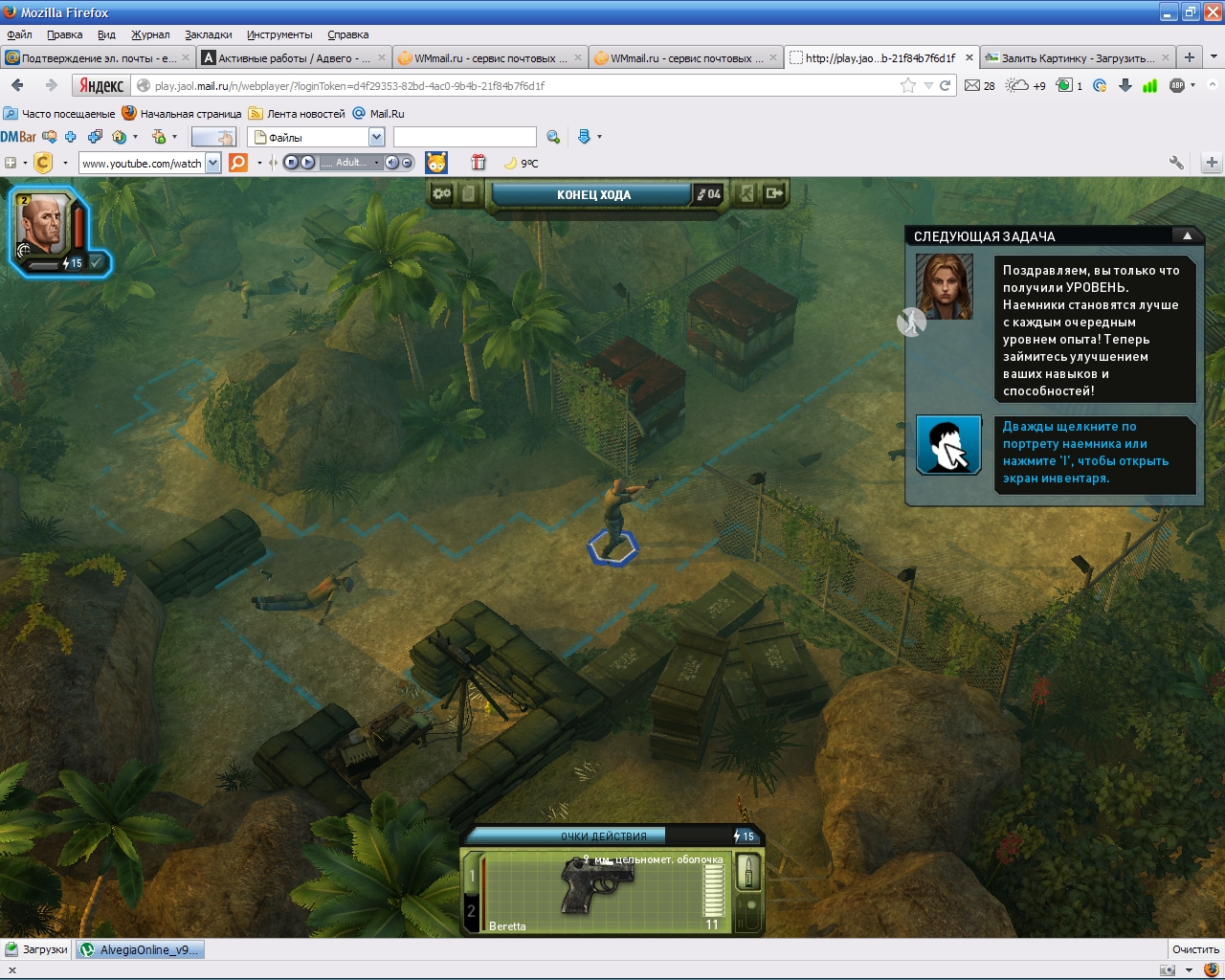Image resolution: width=1225 pixels, height=980 pixels.
Task: Open the Файл menu
Action: [19, 34]
